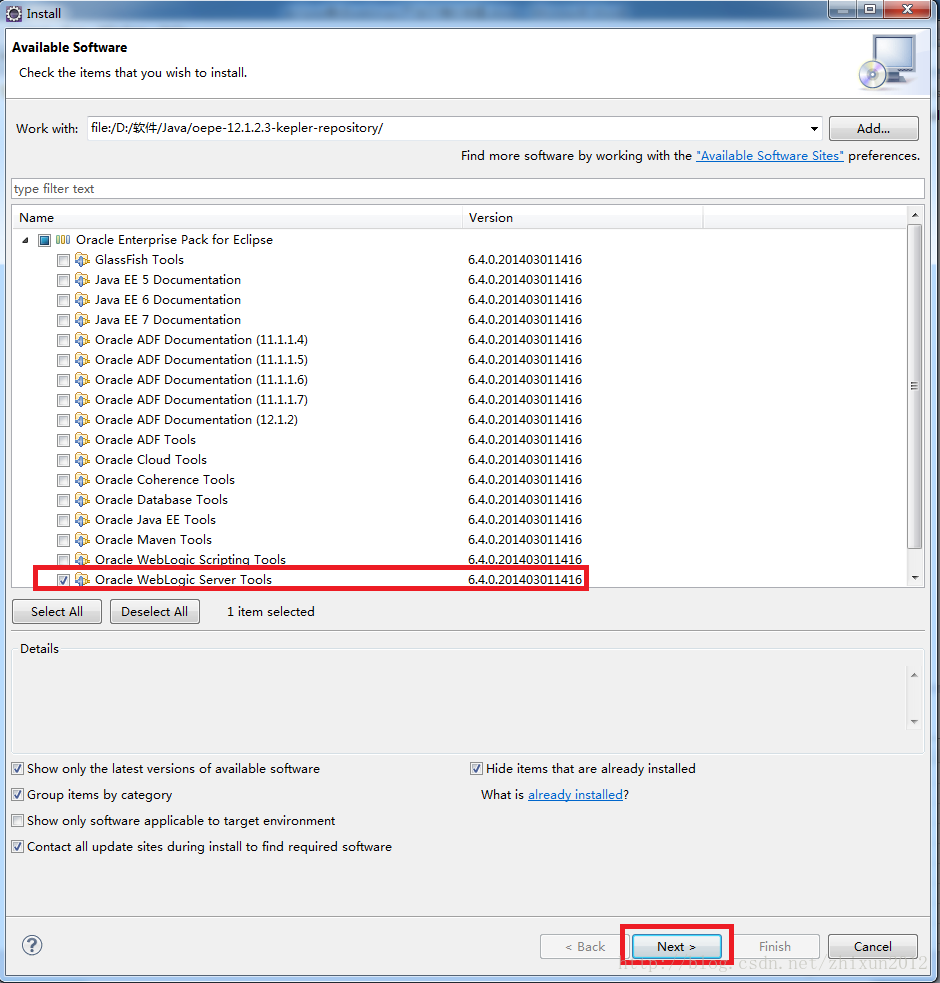The width and height of the screenshot is (940, 983).
Task: Click the Java EE 7 Documentation feature icon
Action: pyautogui.click(x=82, y=320)
